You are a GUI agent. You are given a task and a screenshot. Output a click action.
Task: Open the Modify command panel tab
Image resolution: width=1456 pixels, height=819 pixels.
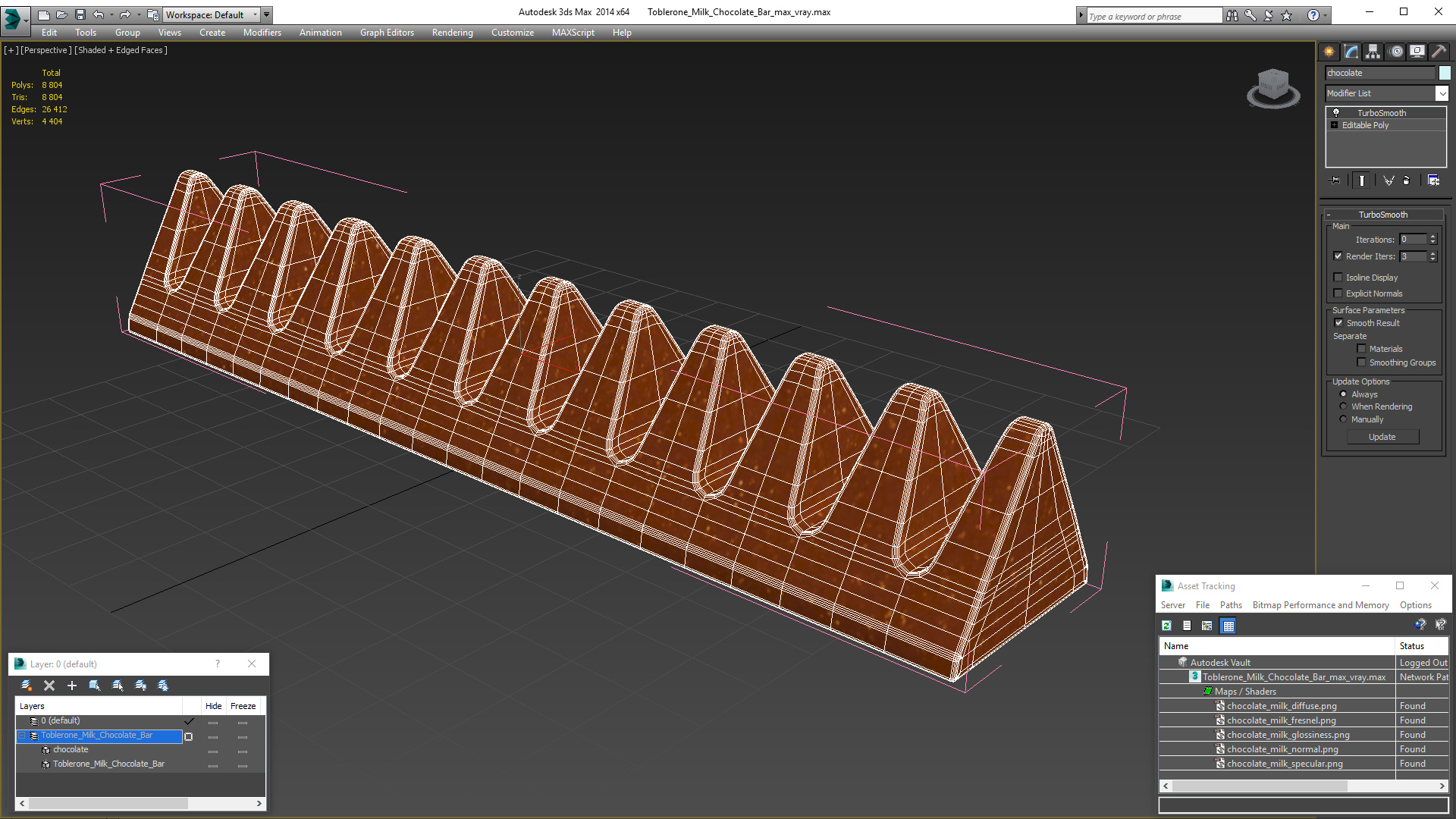(1351, 52)
